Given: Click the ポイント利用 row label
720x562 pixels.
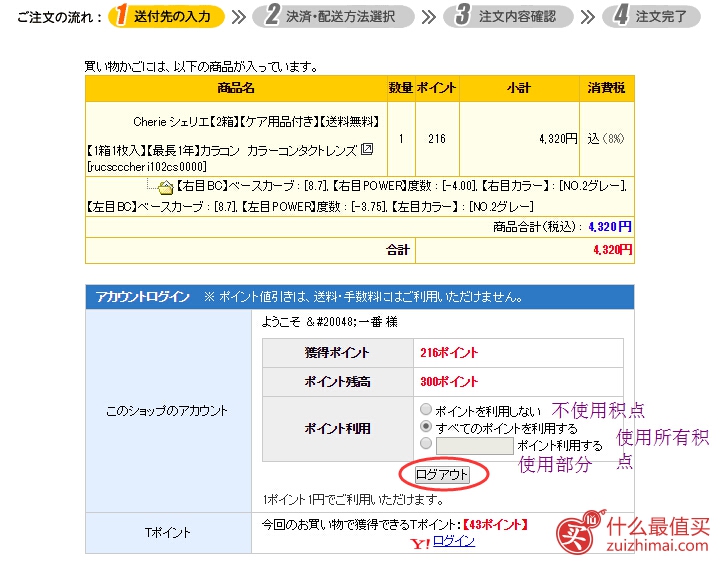Looking at the screenshot, I should [x=338, y=428].
